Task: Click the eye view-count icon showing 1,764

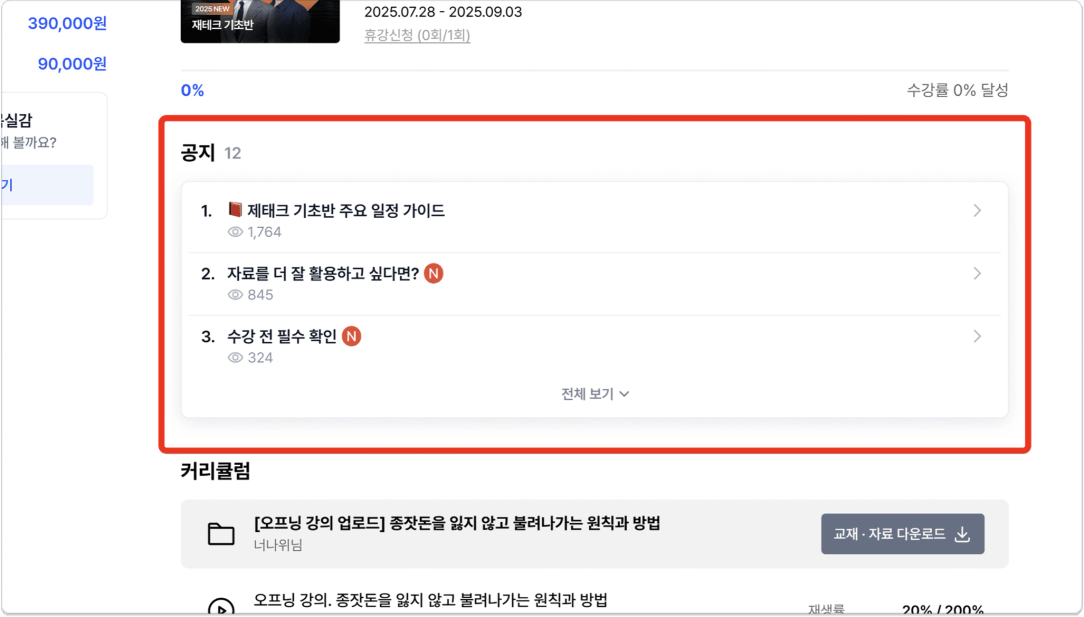Action: [x=235, y=232]
